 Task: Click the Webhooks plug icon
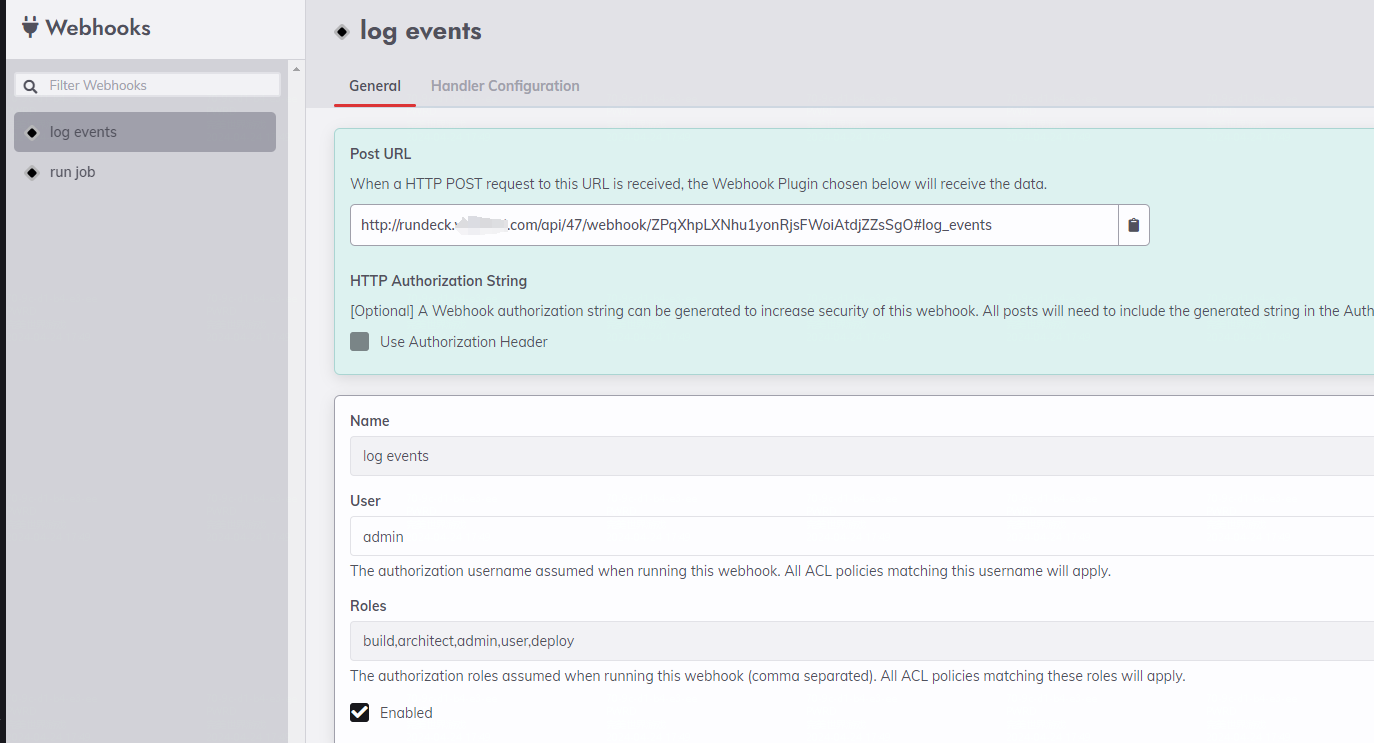30,27
